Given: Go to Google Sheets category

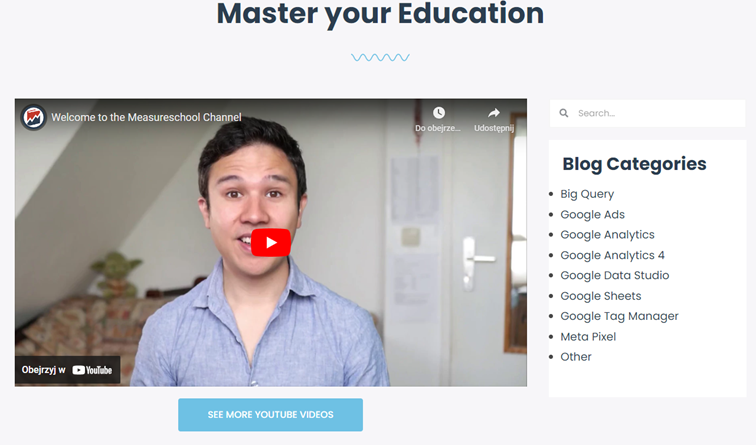Looking at the screenshot, I should point(600,296).
